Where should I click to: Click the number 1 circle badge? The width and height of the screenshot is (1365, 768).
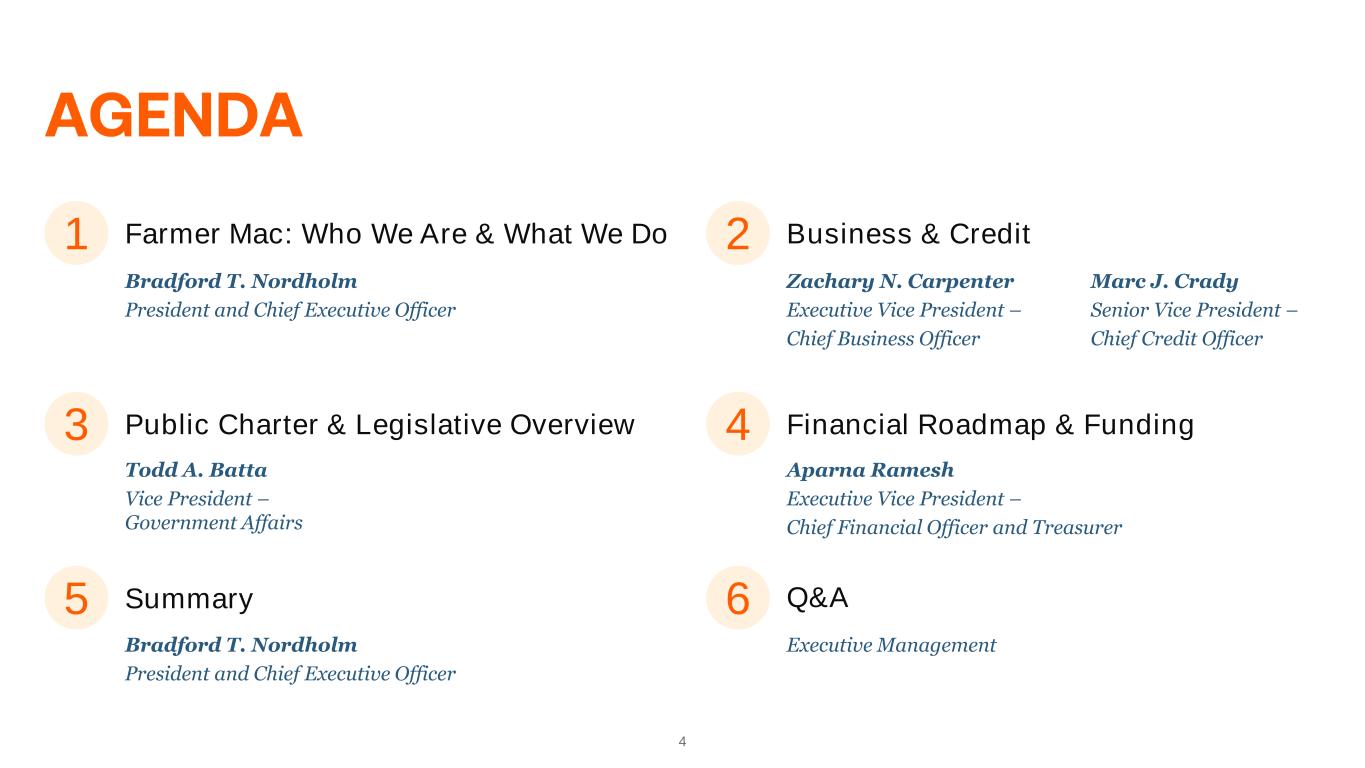pyautogui.click(x=76, y=233)
